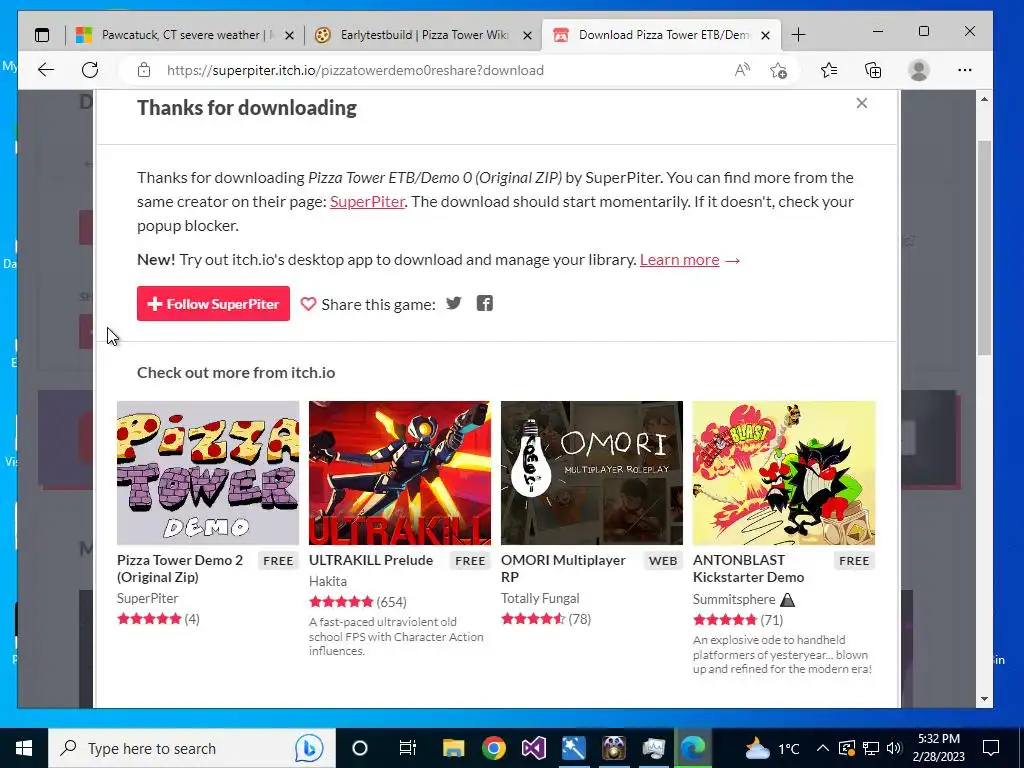Open Totally Fungal author link
The width and height of the screenshot is (1024, 768).
click(540, 598)
